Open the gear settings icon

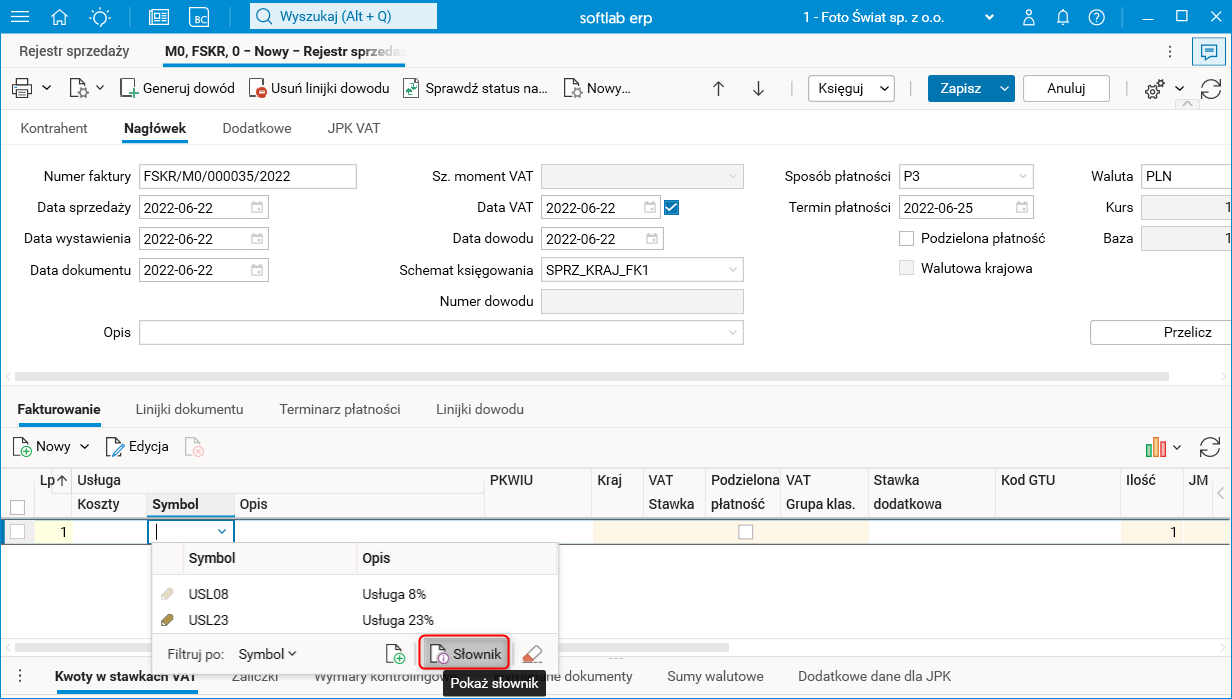point(1154,89)
